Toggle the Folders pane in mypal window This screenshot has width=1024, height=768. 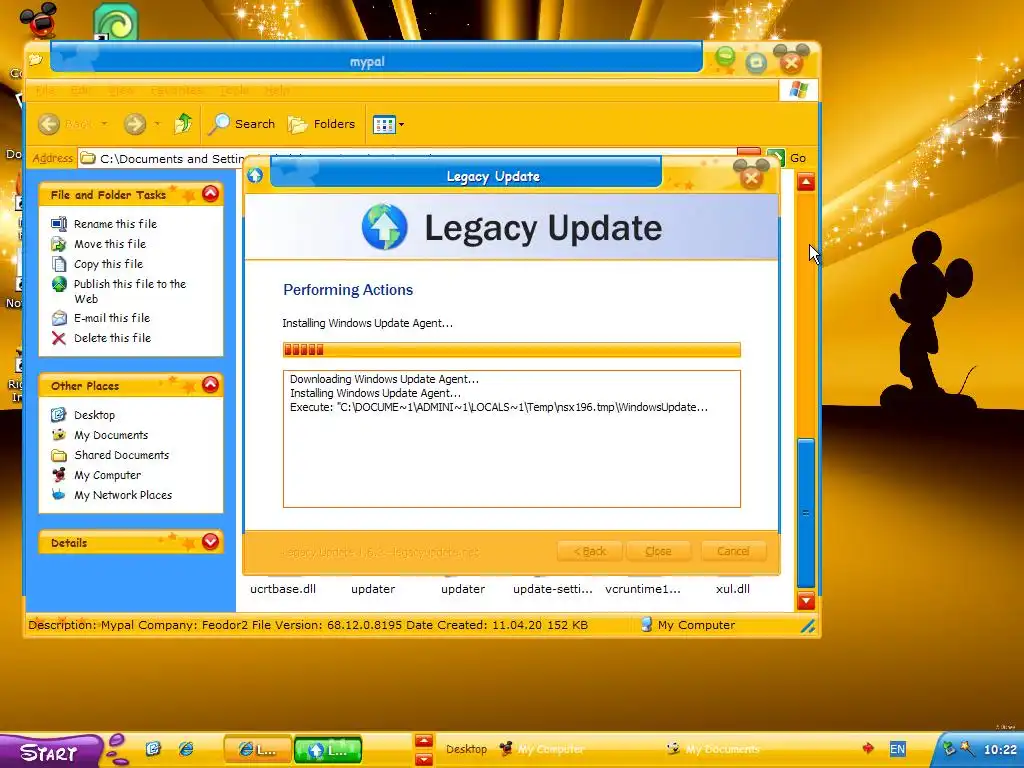(x=321, y=123)
